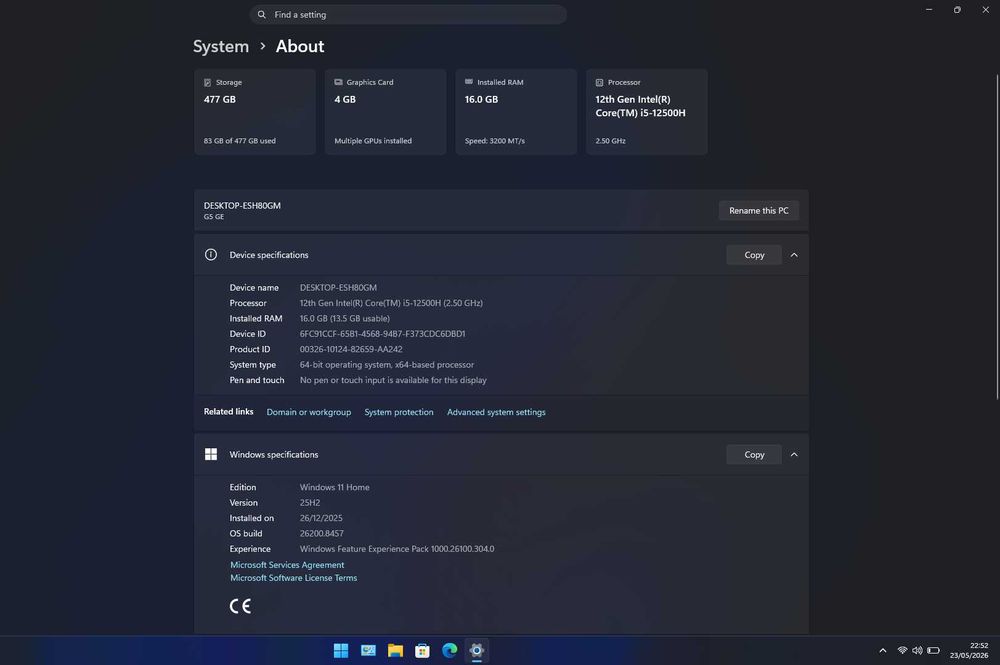Open Microsoft Store from taskbar
1000x665 pixels.
tap(422, 650)
